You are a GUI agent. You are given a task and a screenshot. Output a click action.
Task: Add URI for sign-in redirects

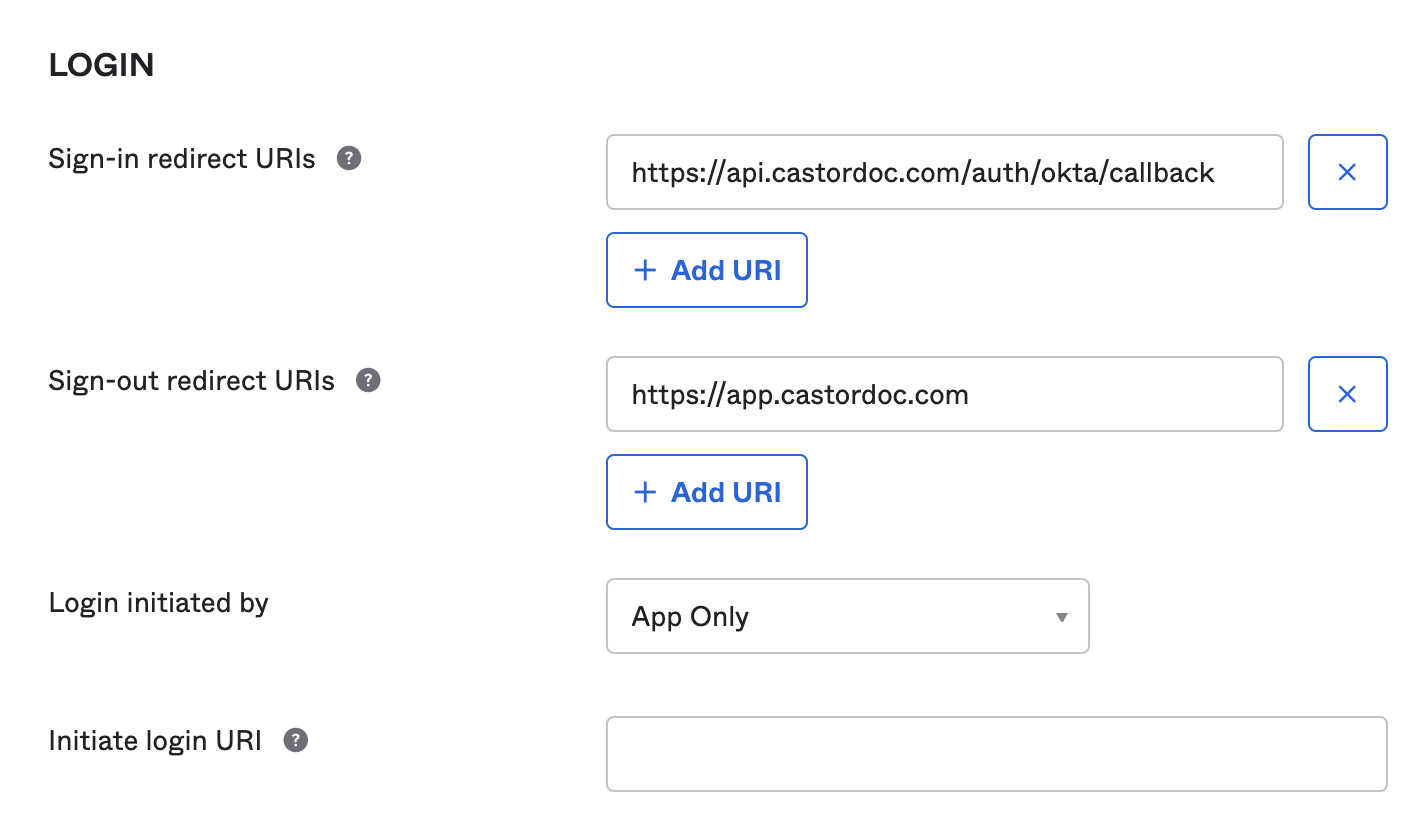point(706,270)
